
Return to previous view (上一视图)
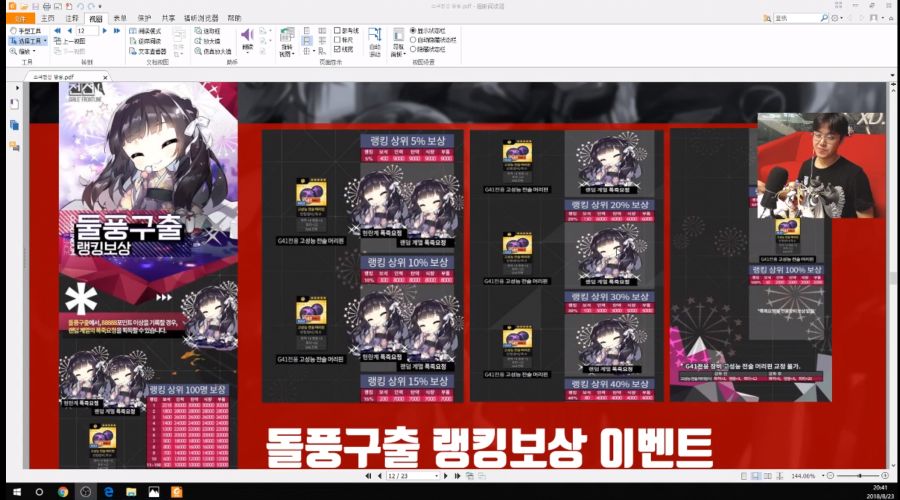click(69, 41)
